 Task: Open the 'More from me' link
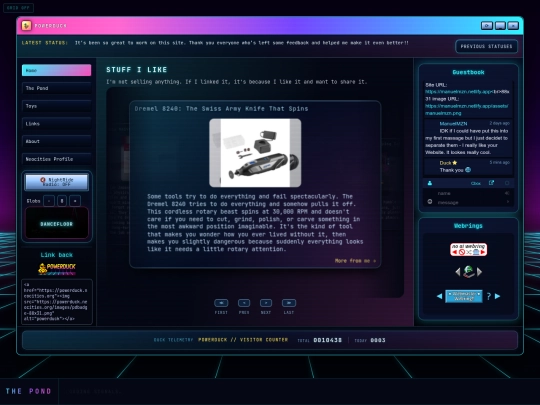coord(355,261)
